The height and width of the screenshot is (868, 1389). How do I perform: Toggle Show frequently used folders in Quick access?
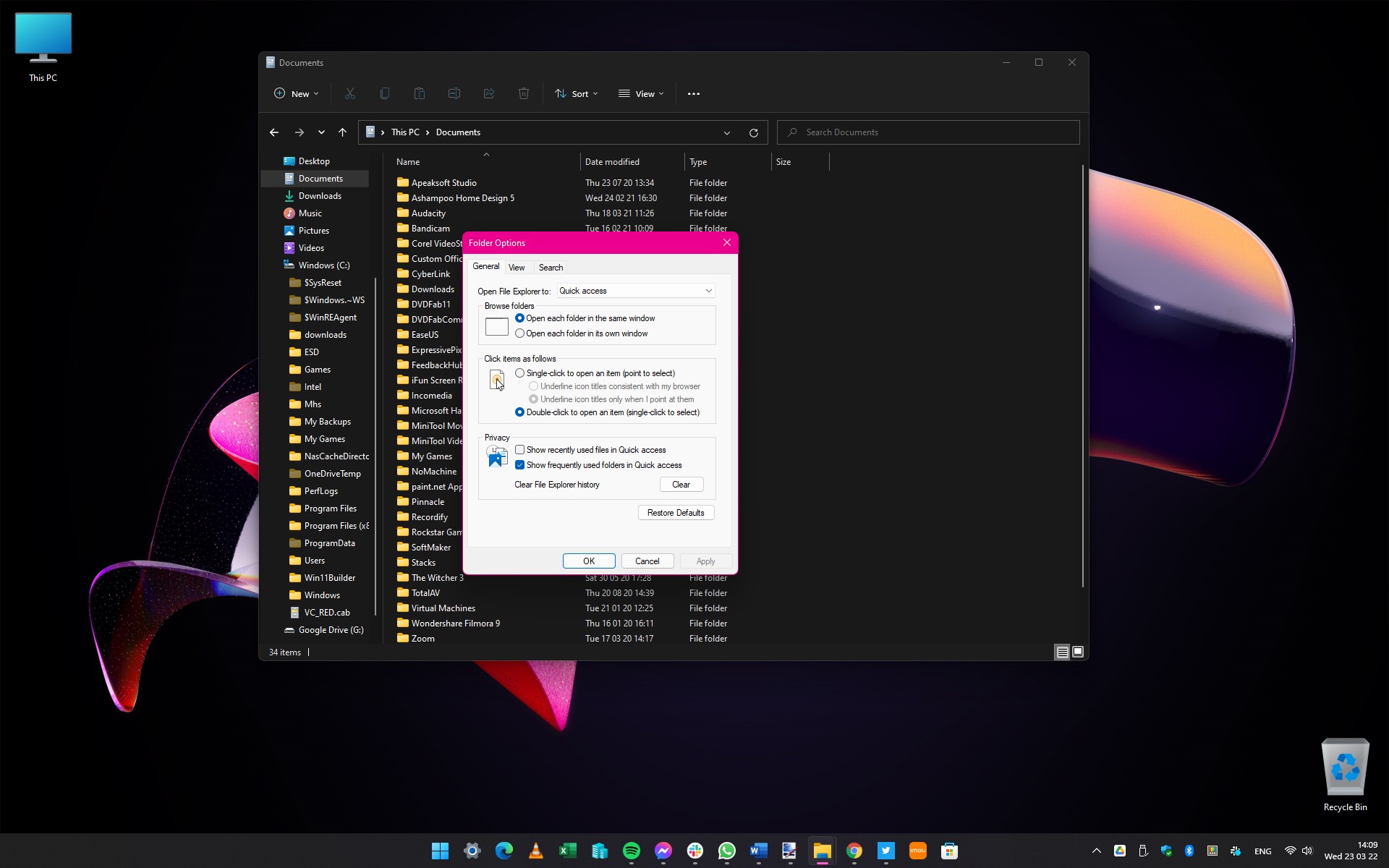[520, 465]
